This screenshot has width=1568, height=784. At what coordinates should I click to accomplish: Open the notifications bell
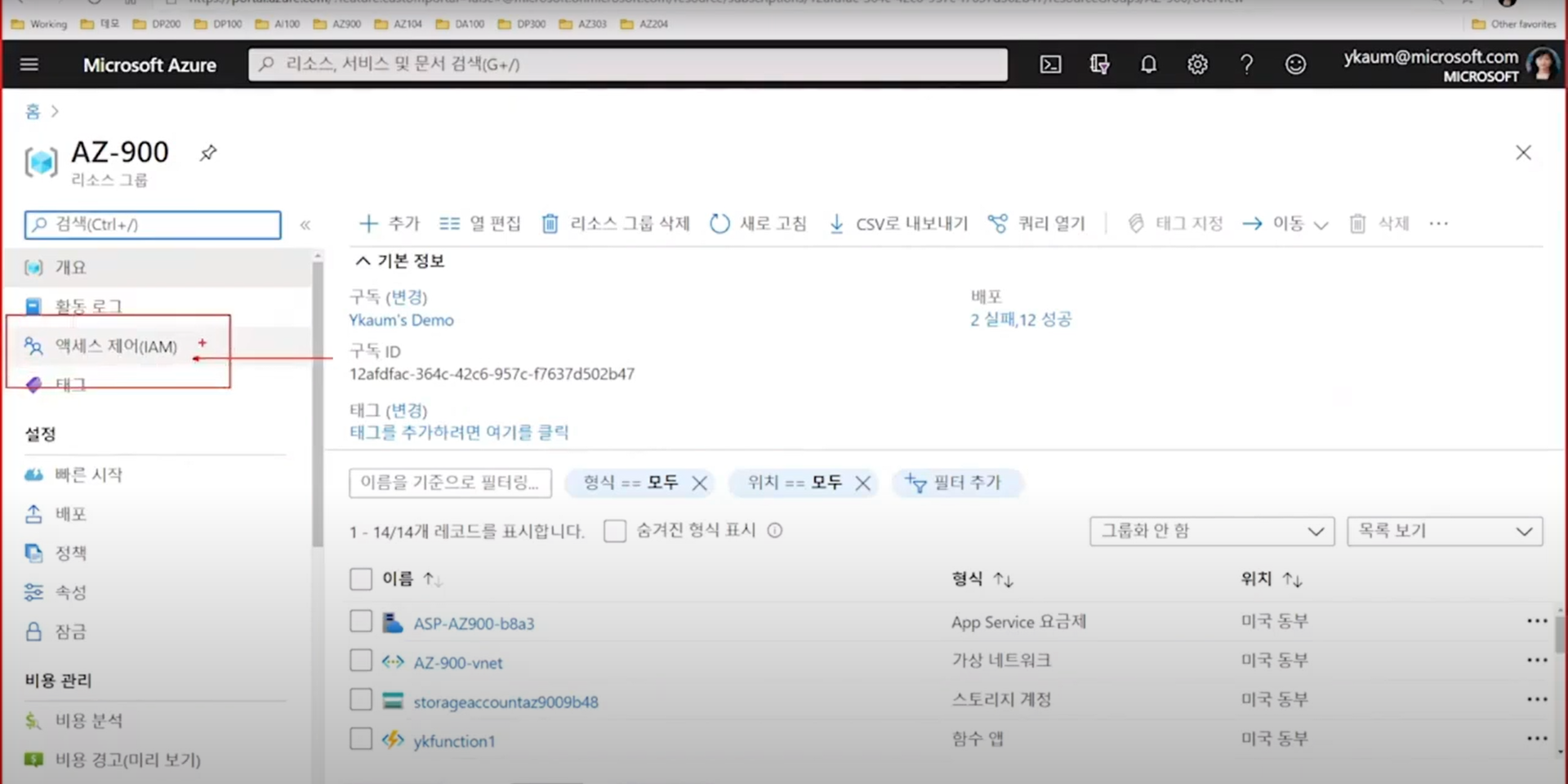(1148, 65)
